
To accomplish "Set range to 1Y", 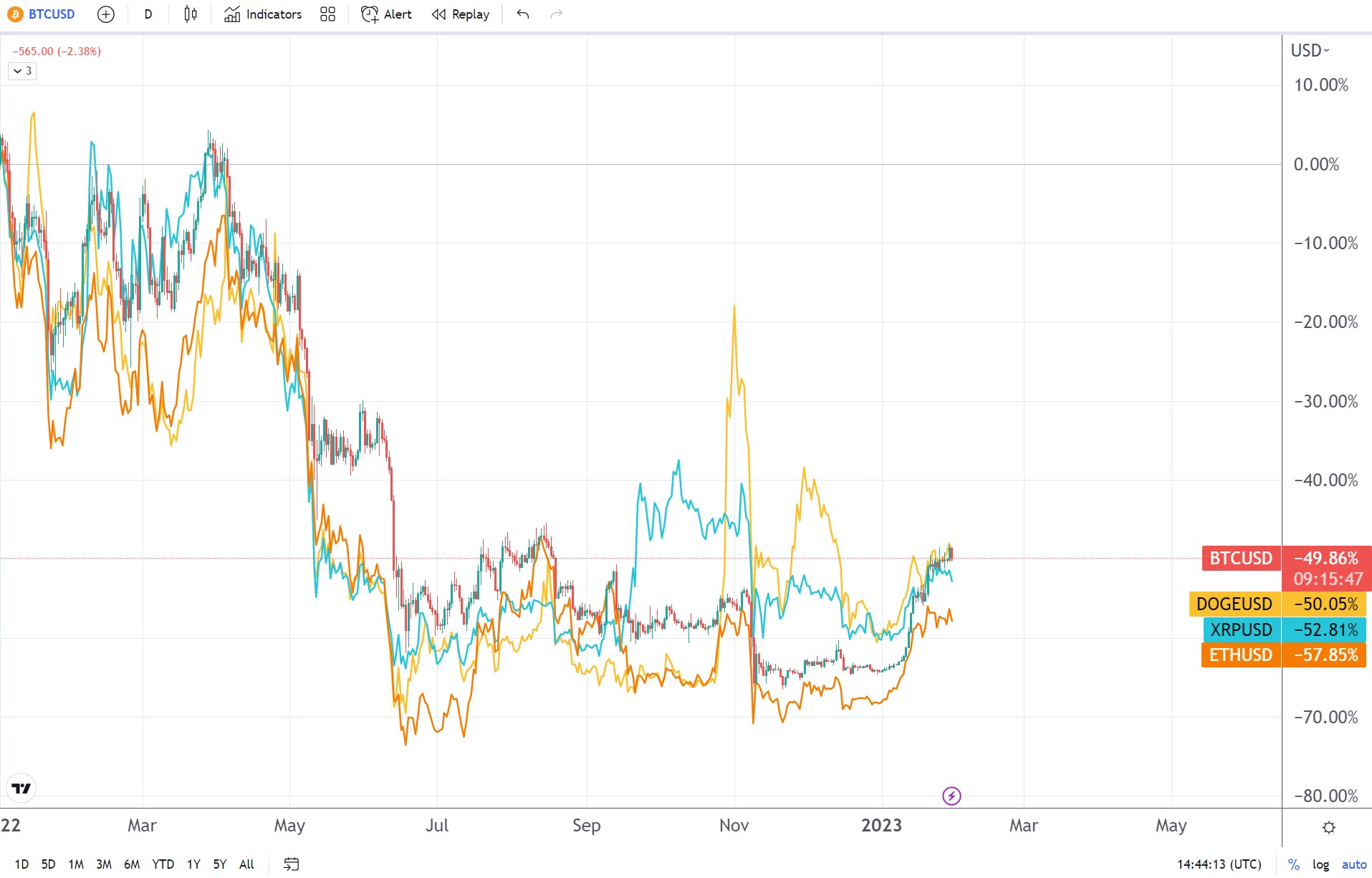I will [193, 864].
